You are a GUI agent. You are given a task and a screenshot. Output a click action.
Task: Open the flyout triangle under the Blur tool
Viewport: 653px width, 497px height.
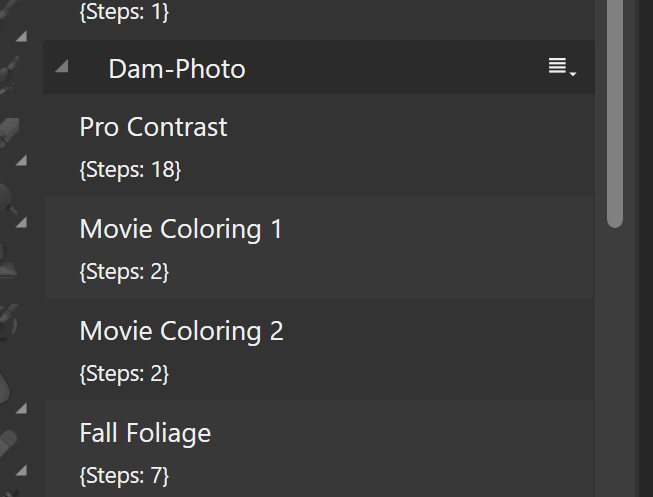click(x=21, y=408)
